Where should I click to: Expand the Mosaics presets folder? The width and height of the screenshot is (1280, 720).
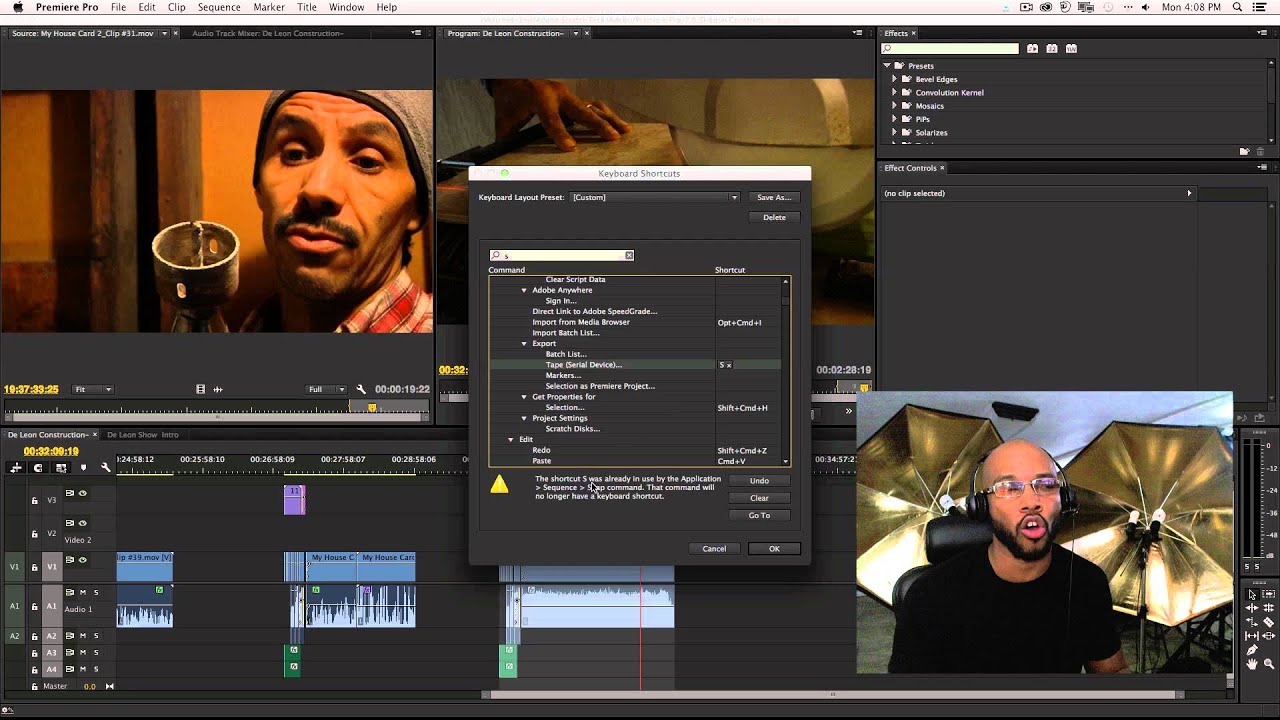pos(894,106)
